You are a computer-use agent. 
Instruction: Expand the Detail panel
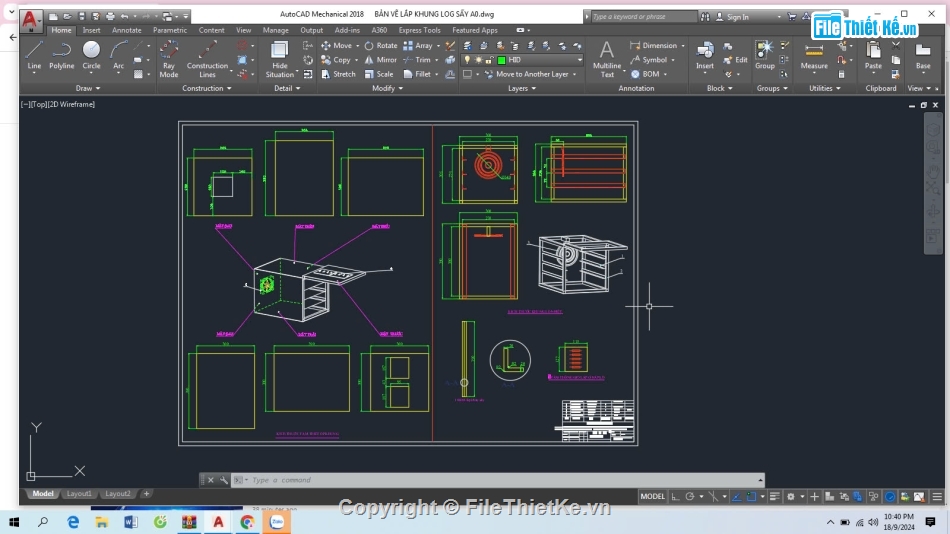point(287,88)
